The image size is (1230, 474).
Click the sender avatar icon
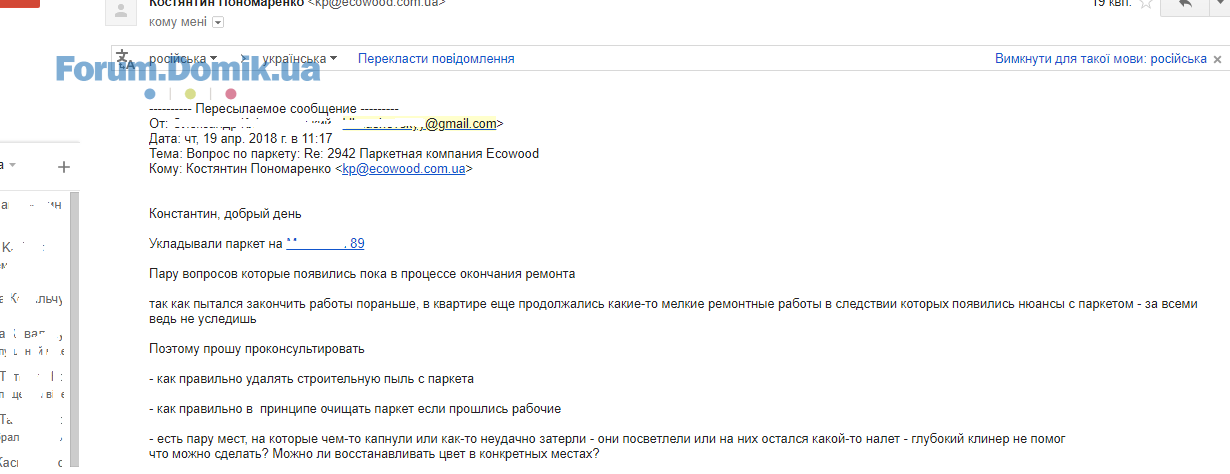click(122, 11)
